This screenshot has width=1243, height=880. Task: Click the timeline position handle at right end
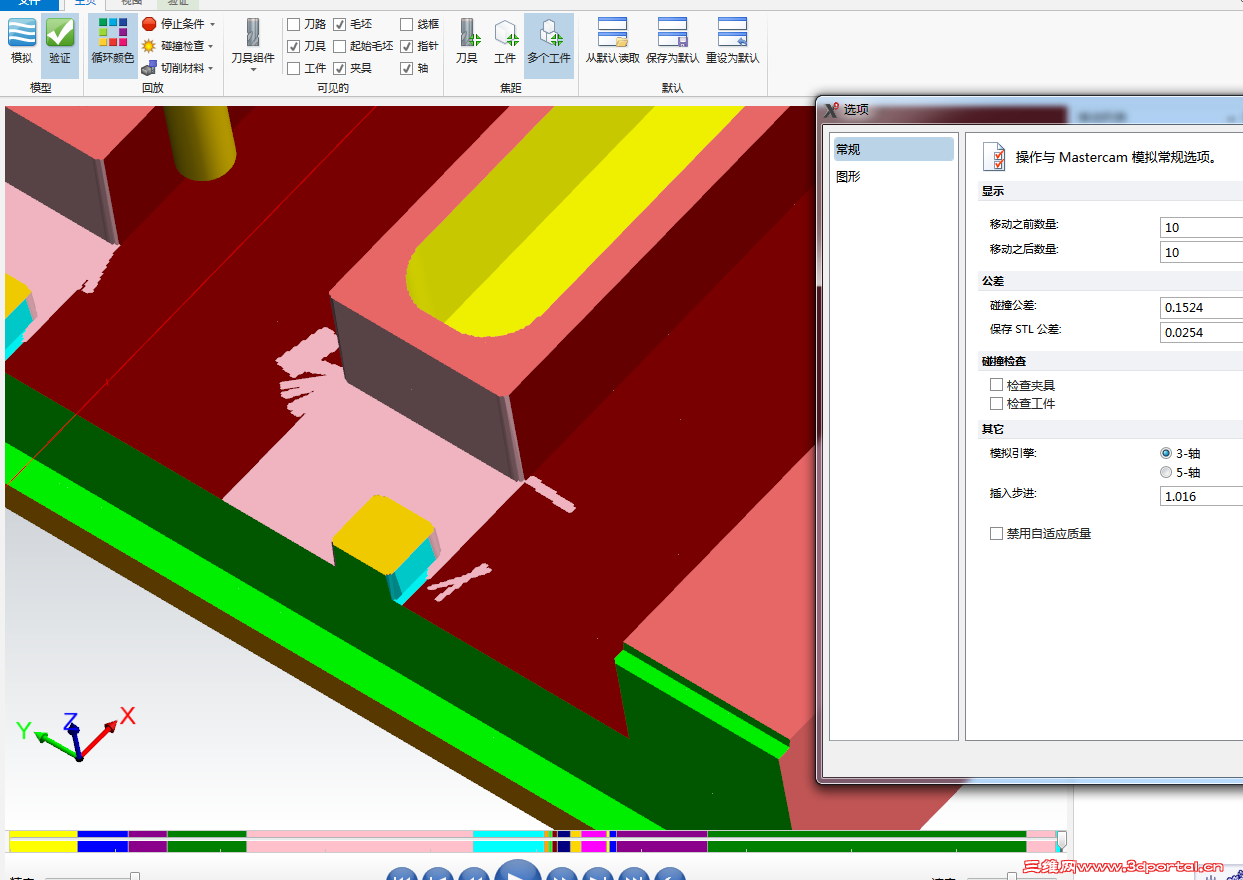(1062, 840)
